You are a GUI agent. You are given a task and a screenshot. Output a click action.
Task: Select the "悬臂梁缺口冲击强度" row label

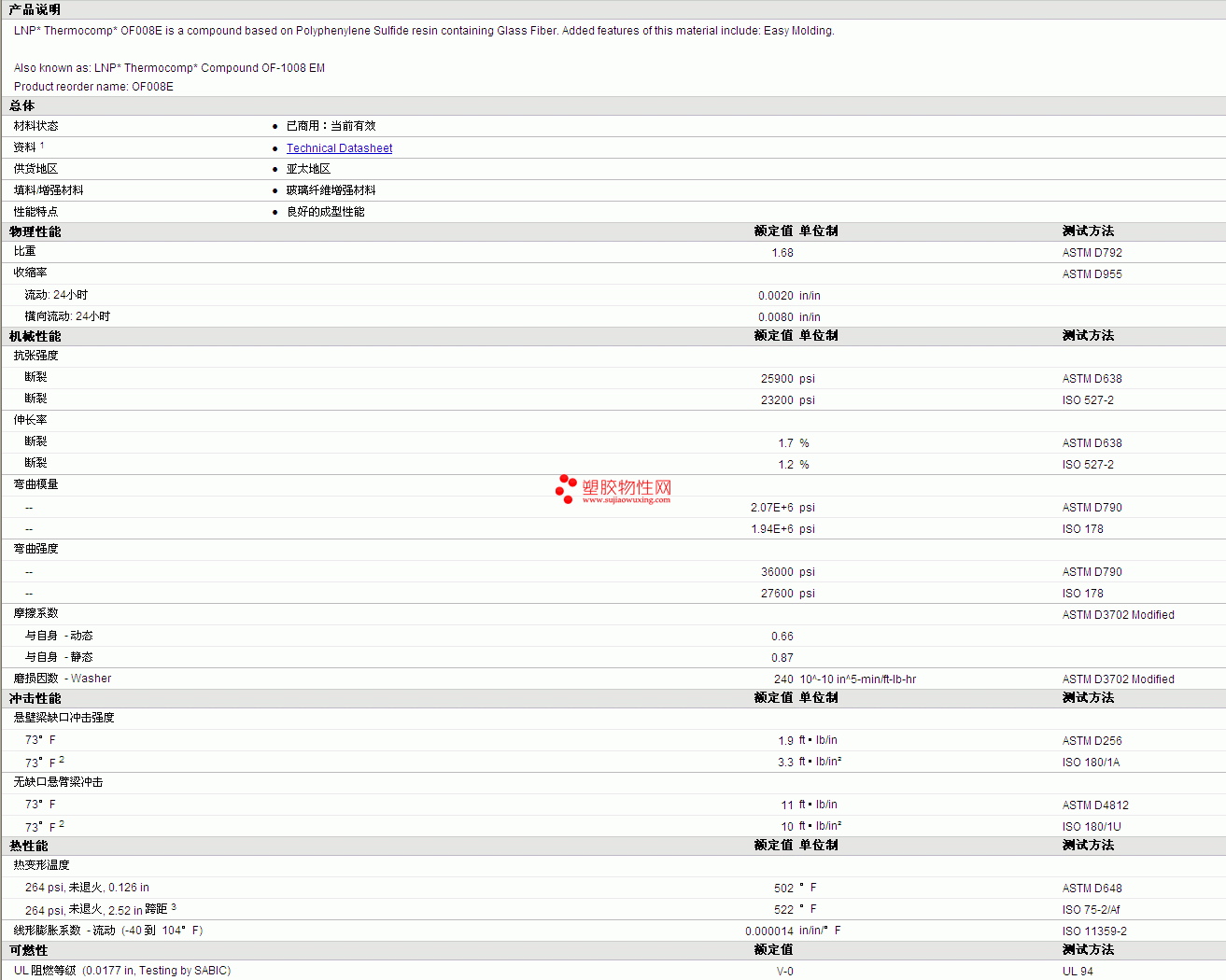(x=63, y=718)
